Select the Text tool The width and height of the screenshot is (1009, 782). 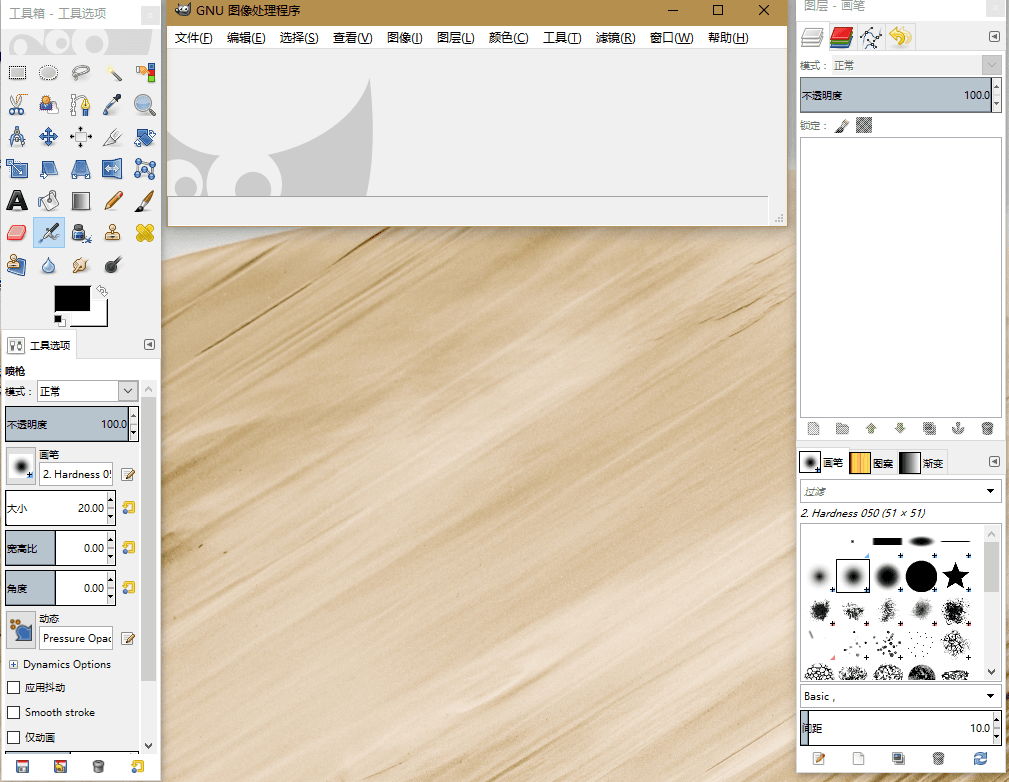point(17,201)
